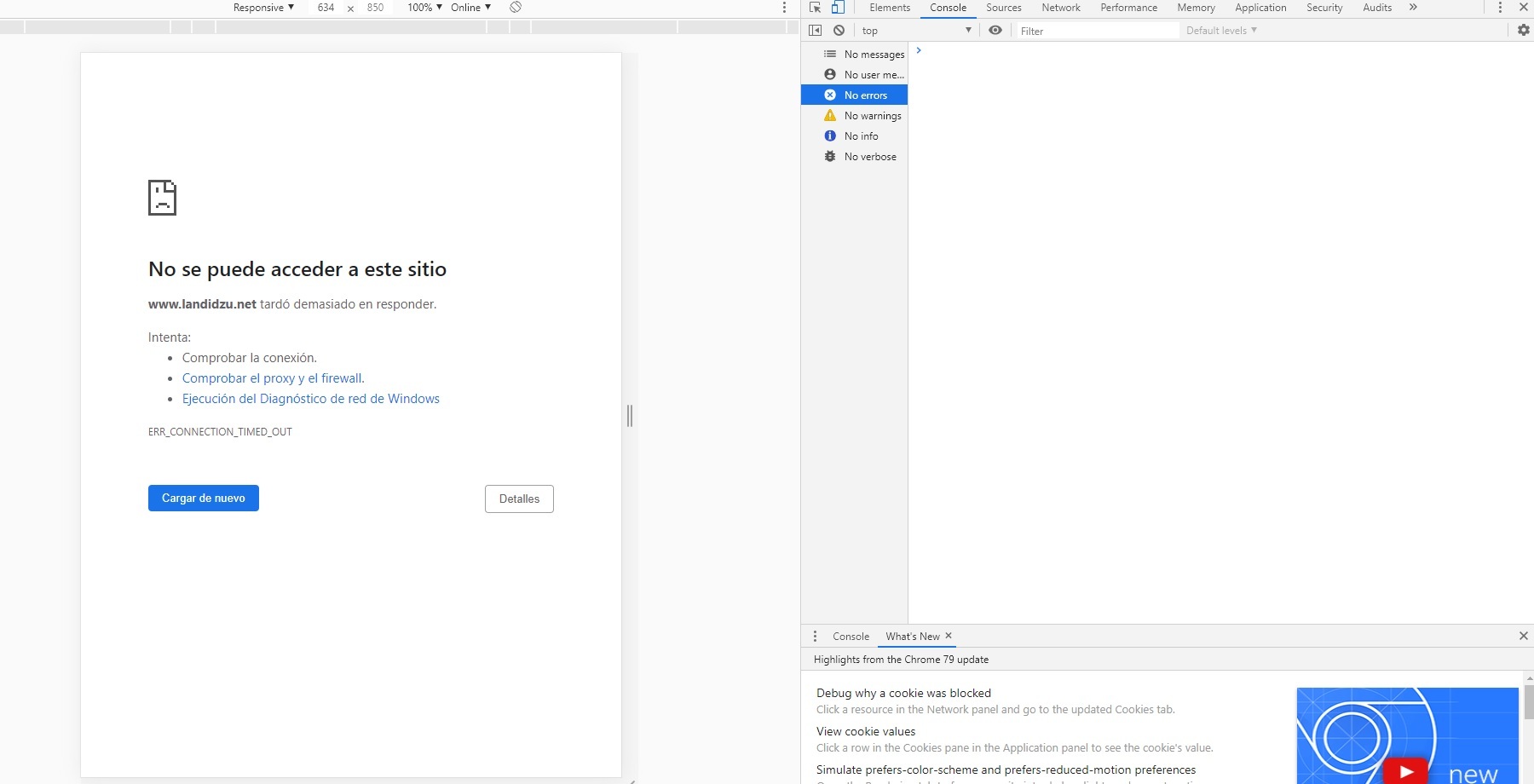This screenshot has height=784, width=1534.
Task: Select No errors sidebar row
Action: (x=855, y=95)
